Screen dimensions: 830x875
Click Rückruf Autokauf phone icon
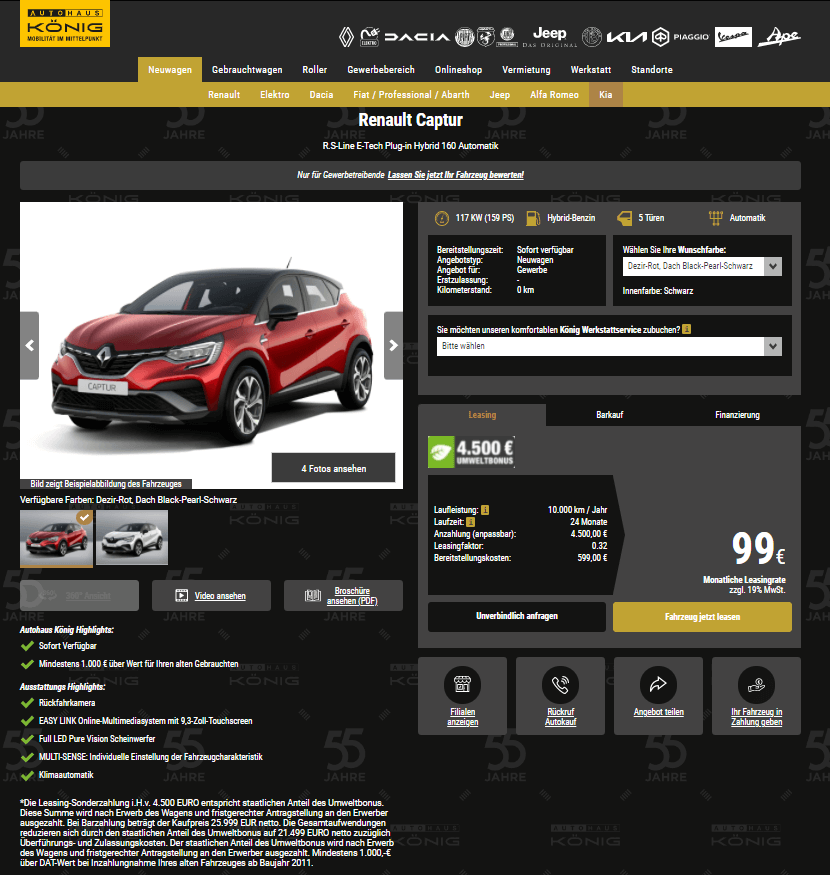[x=560, y=684]
